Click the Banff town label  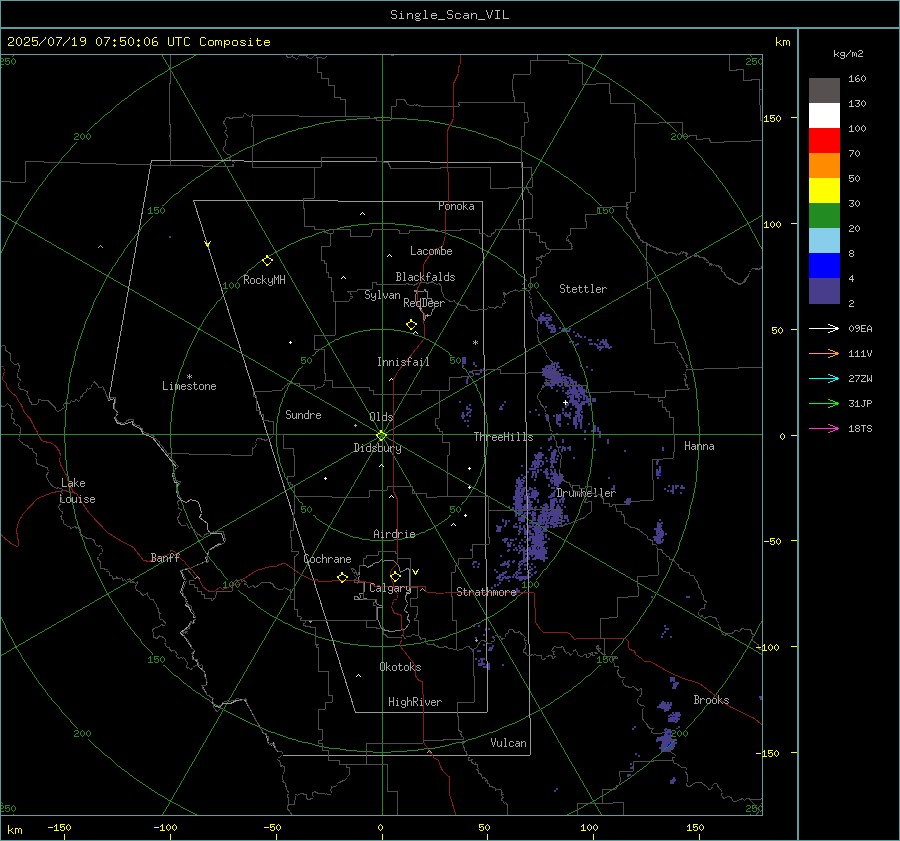click(165, 558)
